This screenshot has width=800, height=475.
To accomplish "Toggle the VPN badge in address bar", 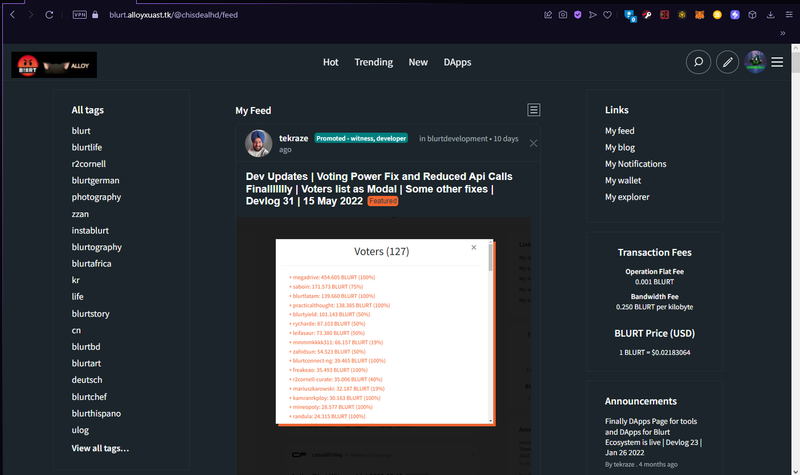I will [80, 15].
